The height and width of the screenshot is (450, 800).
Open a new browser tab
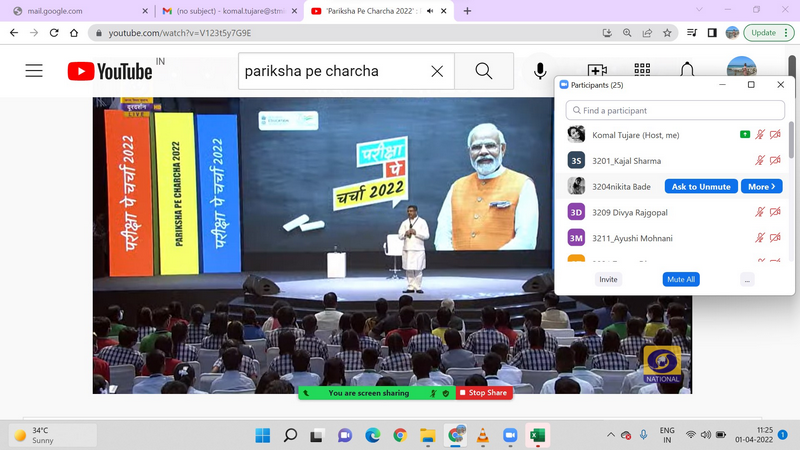[x=467, y=11]
